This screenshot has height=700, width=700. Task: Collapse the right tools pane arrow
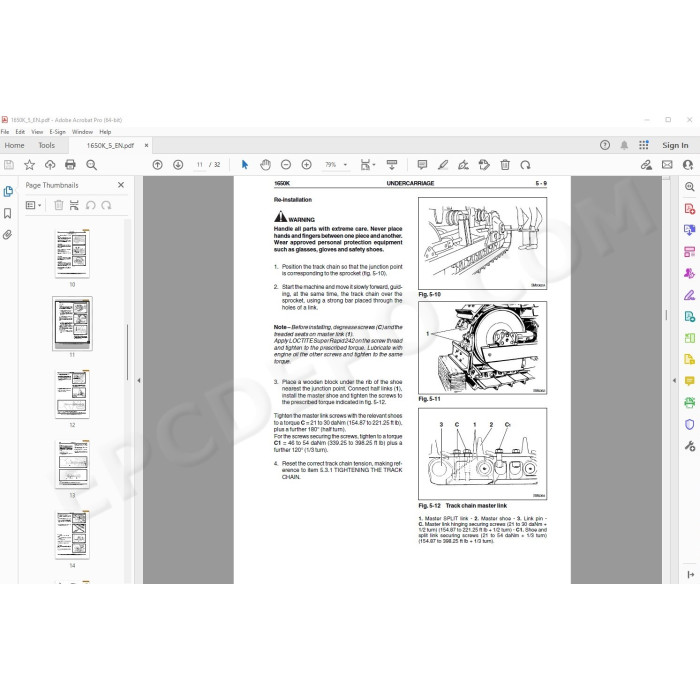(x=674, y=380)
